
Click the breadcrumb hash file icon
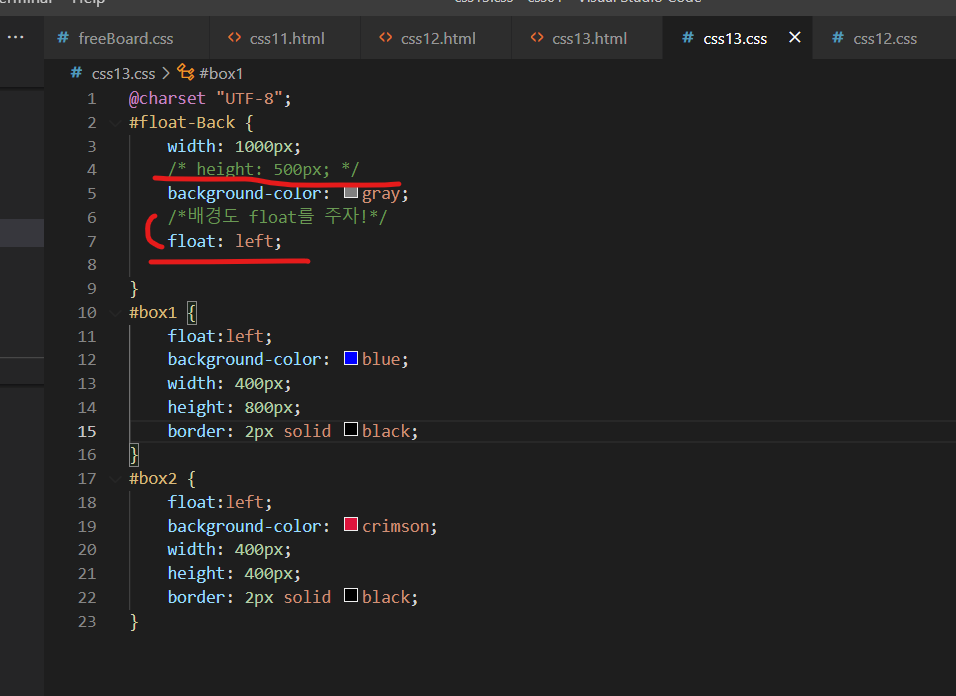click(x=76, y=73)
